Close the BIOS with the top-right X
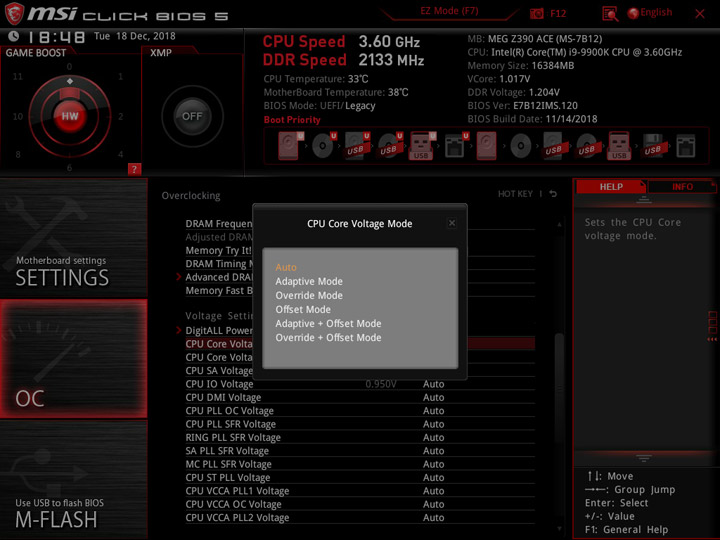This screenshot has height=540, width=720. tap(700, 14)
